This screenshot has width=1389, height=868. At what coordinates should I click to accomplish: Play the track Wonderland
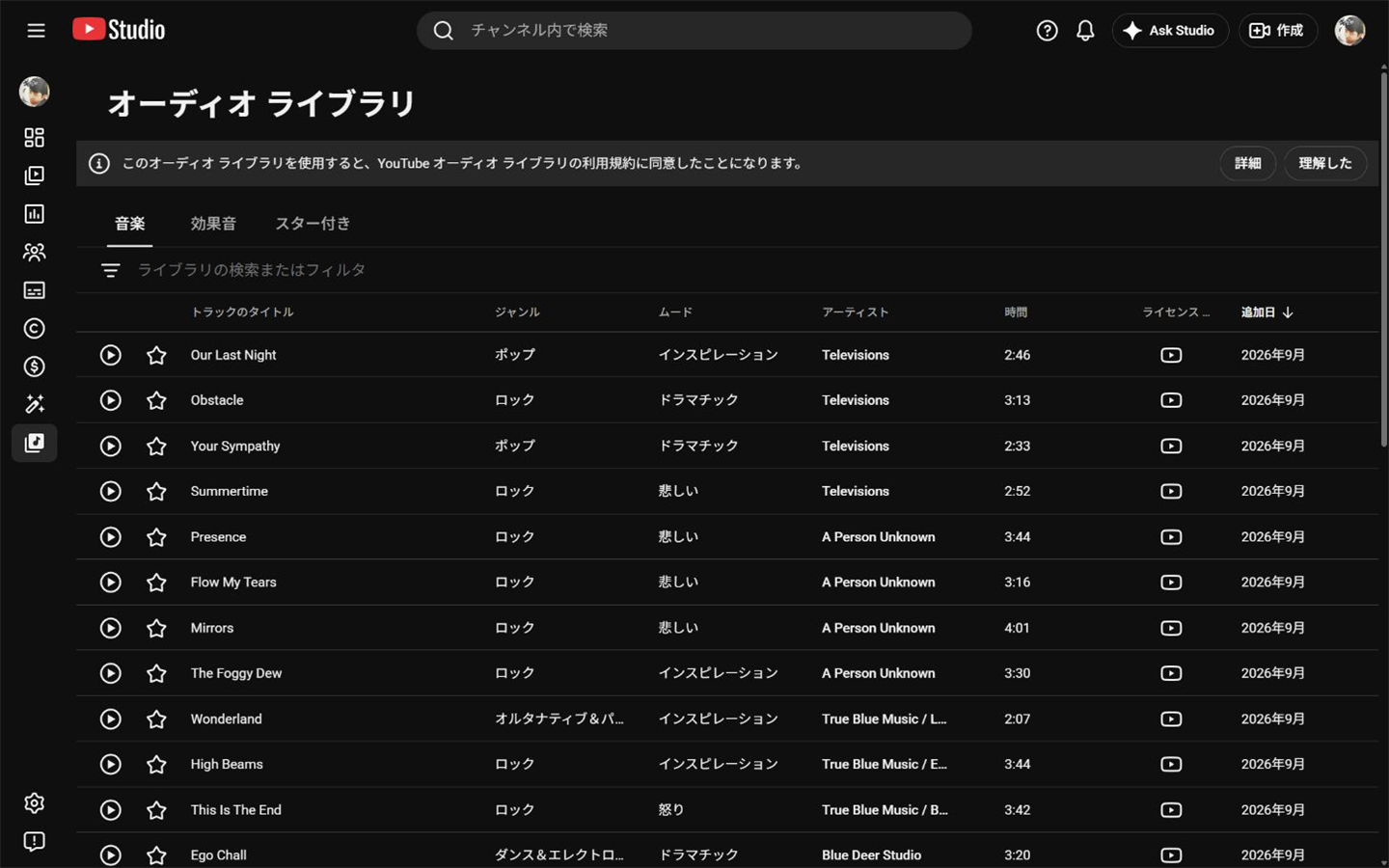tap(111, 719)
